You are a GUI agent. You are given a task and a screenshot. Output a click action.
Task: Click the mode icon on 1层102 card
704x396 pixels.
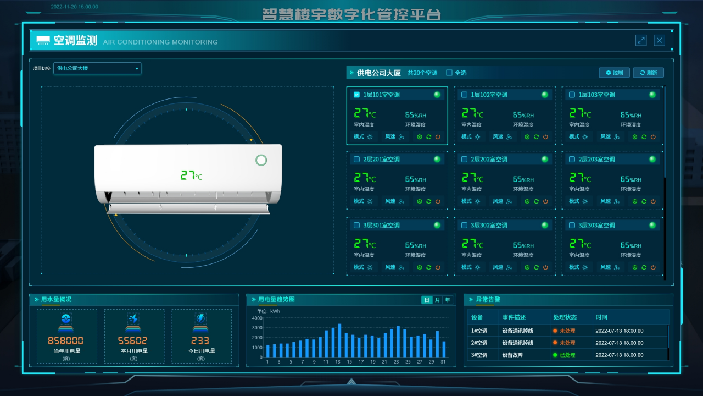coord(477,136)
